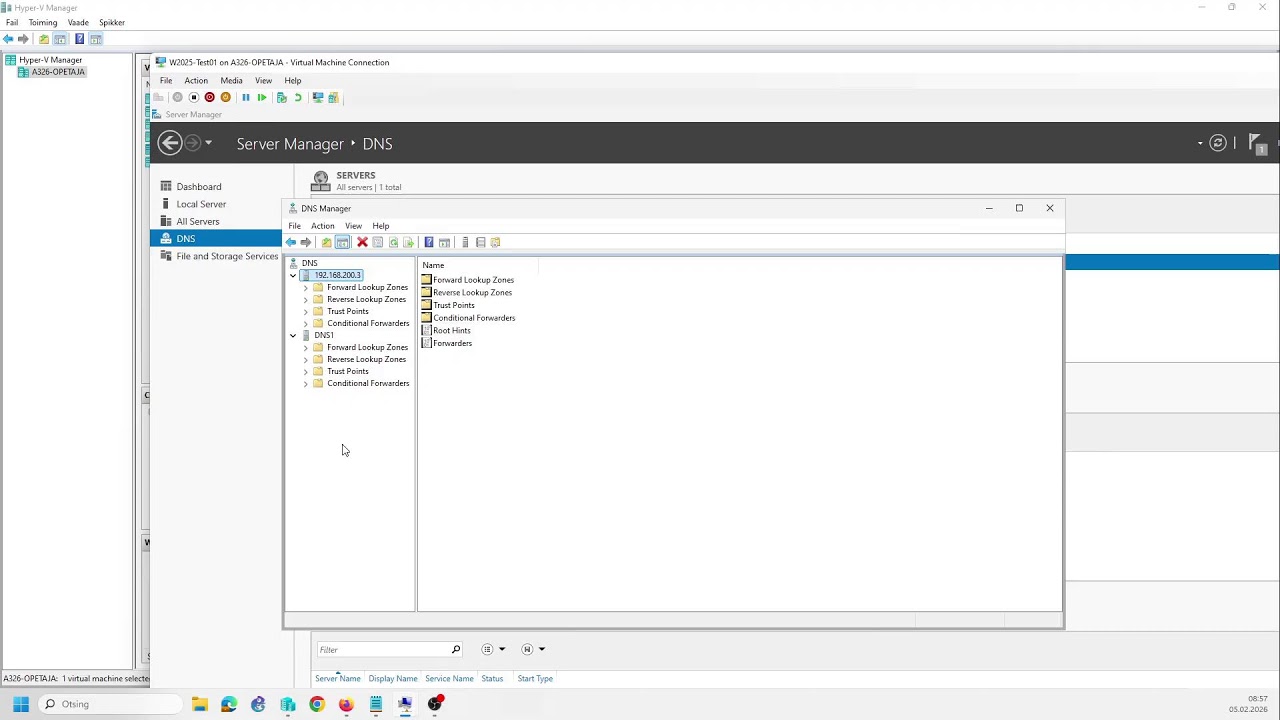Select Forwarders in DNS Manager list

(446, 343)
